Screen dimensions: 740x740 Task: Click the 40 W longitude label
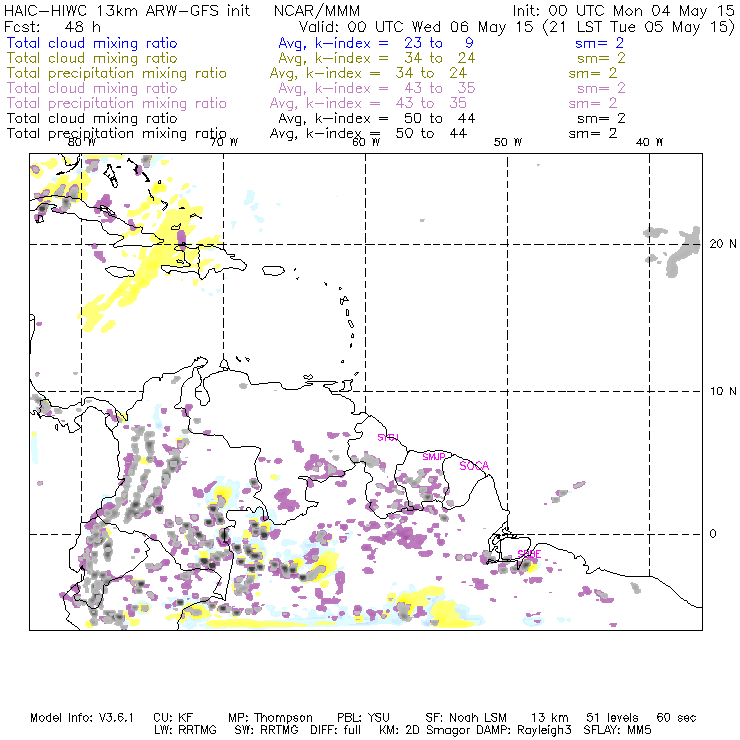[649, 142]
